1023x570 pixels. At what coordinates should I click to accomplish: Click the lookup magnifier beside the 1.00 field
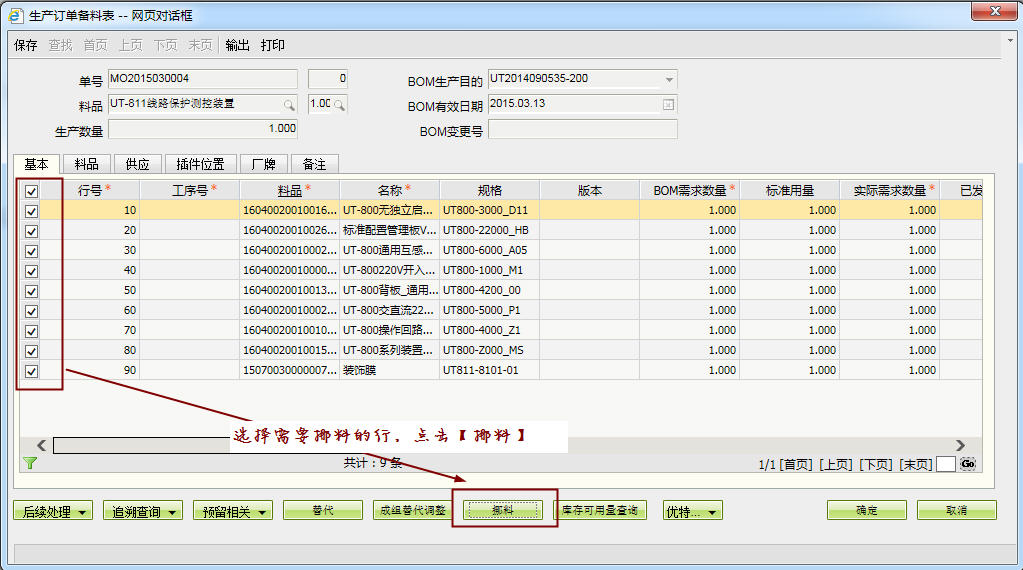click(339, 105)
